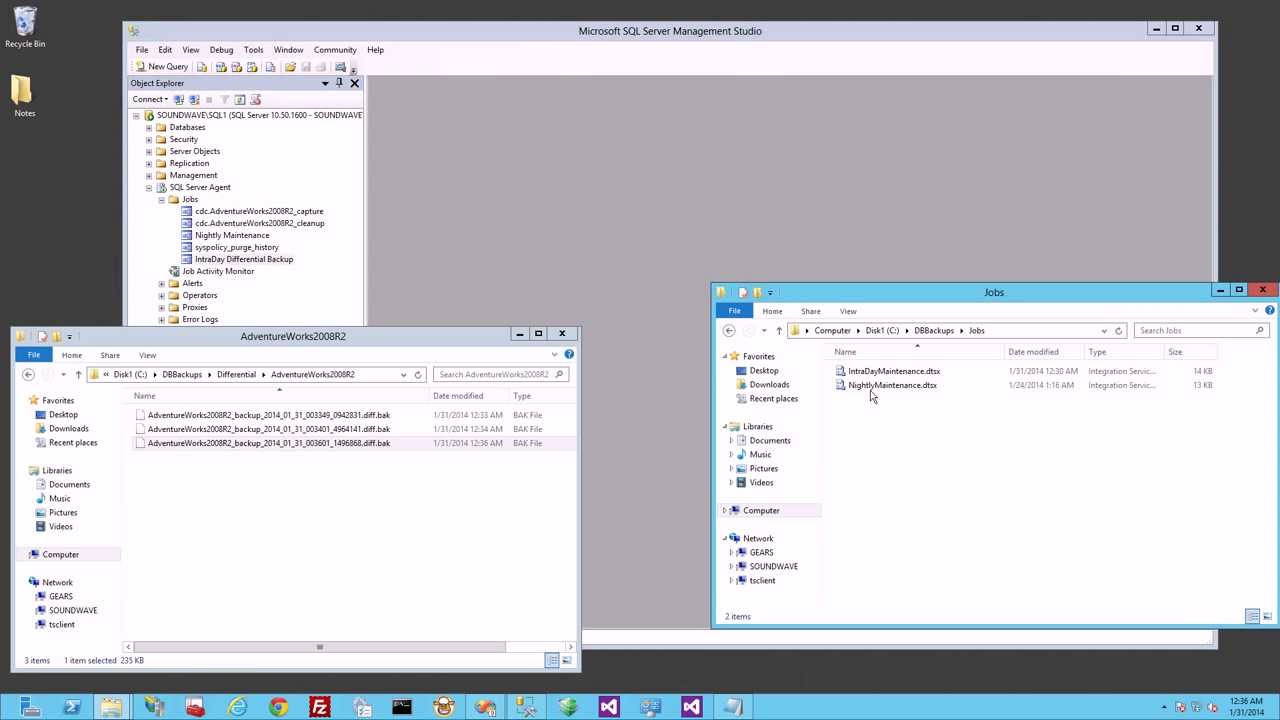The image size is (1280, 720).
Task: Select the backup file ending 003349_0942831.diff.bak
Action: coord(269,415)
